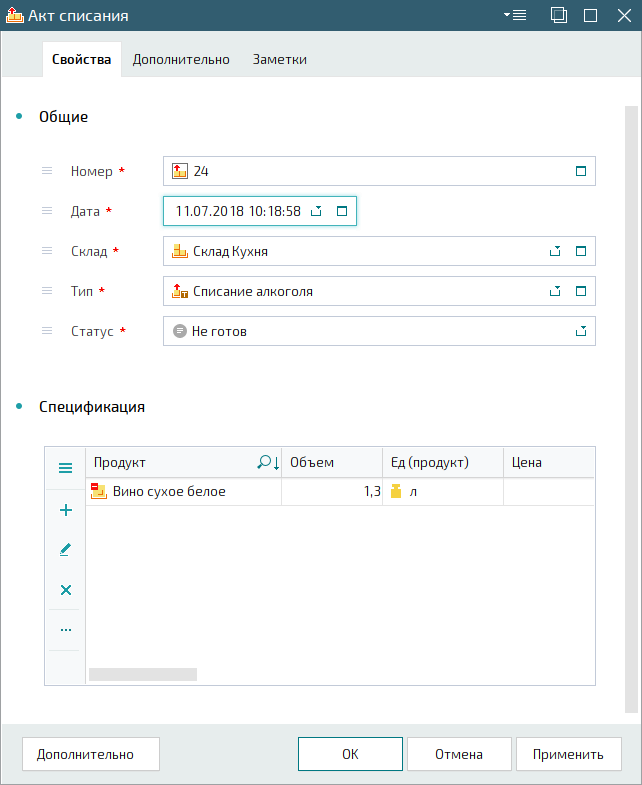Screen dimensions: 642x785
Task: Click the OK button
Action: (350, 755)
